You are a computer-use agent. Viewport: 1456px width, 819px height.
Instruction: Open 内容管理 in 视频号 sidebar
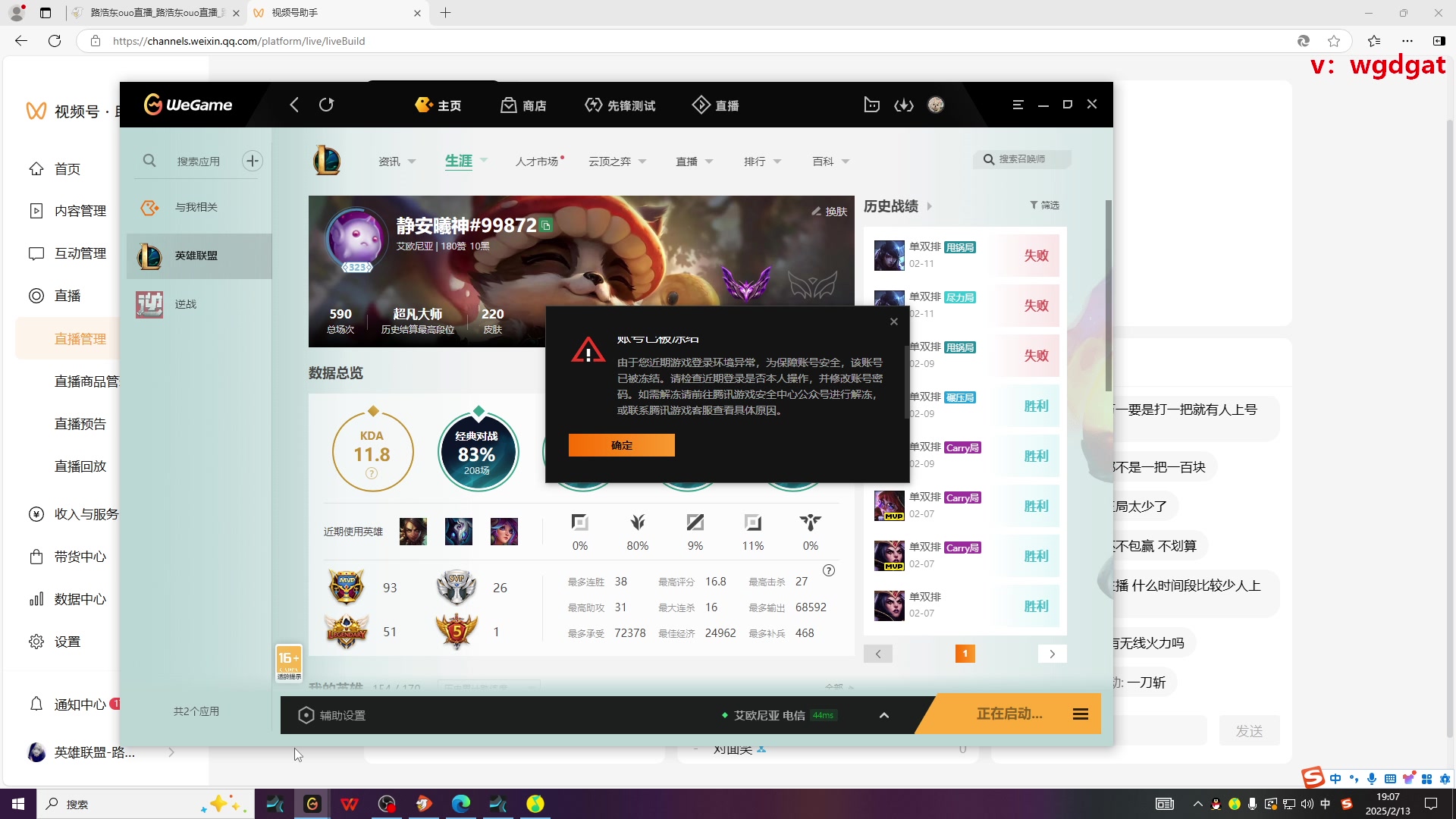(x=67, y=211)
